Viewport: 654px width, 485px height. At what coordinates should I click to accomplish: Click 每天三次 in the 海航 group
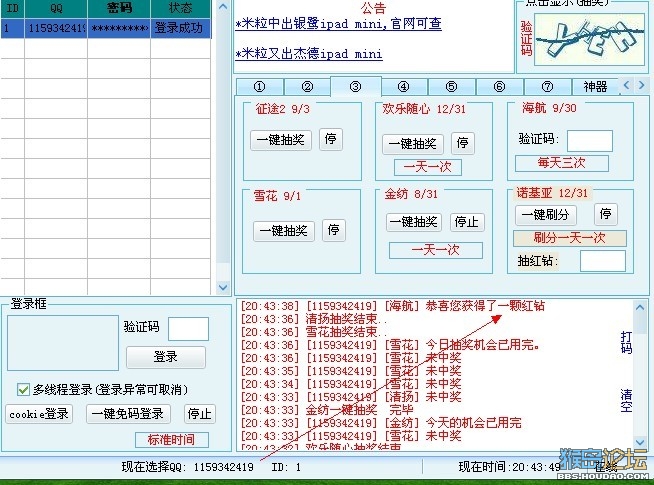point(562,163)
